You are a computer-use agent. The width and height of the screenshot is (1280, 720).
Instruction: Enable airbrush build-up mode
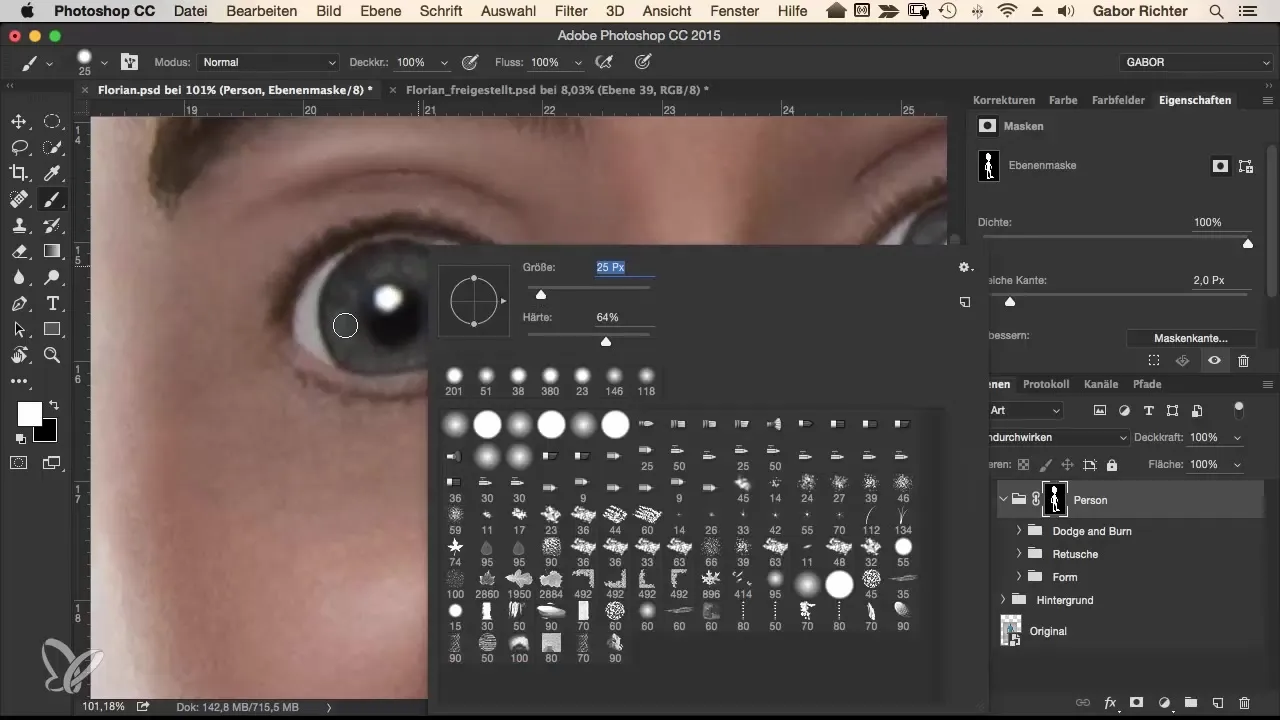coord(604,62)
